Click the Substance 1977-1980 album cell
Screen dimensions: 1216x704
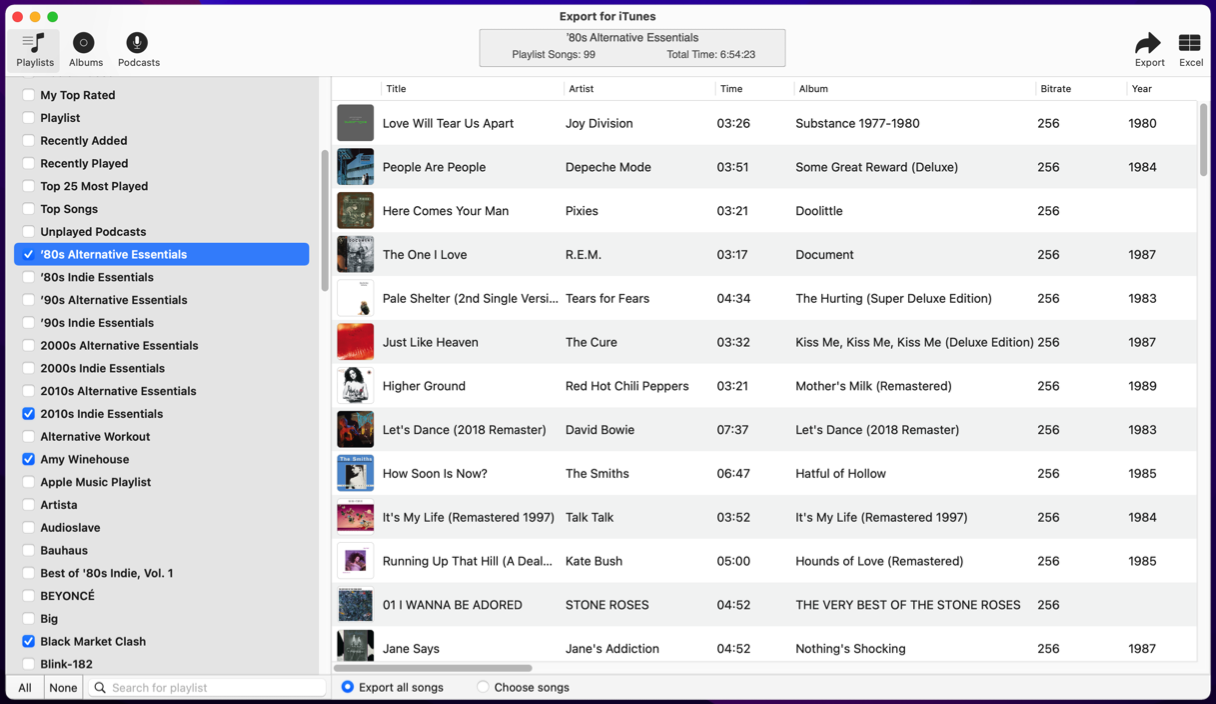pos(857,123)
